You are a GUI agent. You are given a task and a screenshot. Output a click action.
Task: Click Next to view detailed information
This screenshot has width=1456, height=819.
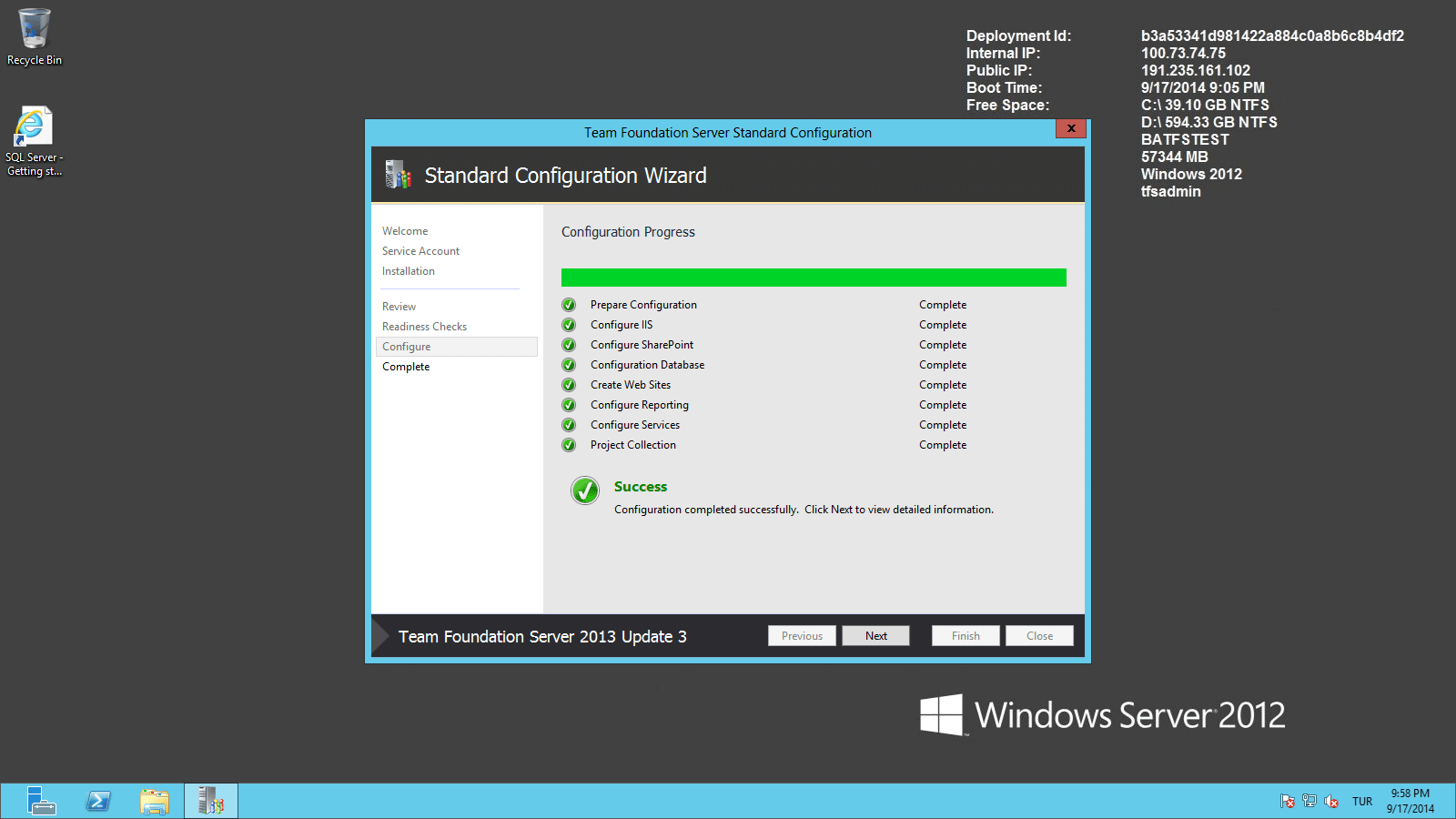[875, 635]
